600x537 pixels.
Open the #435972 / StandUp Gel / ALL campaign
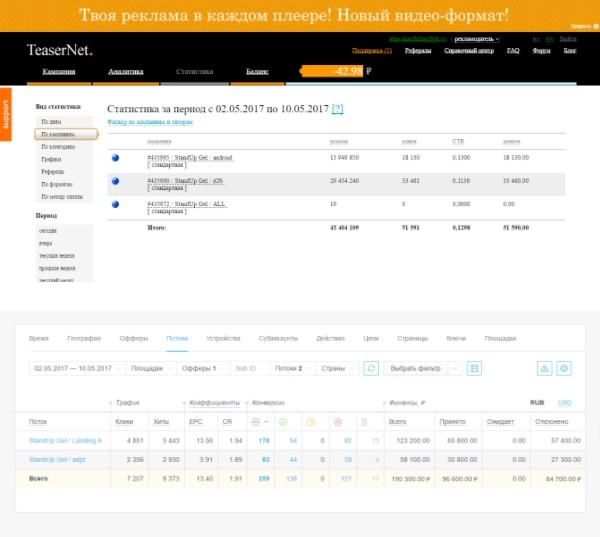187,204
